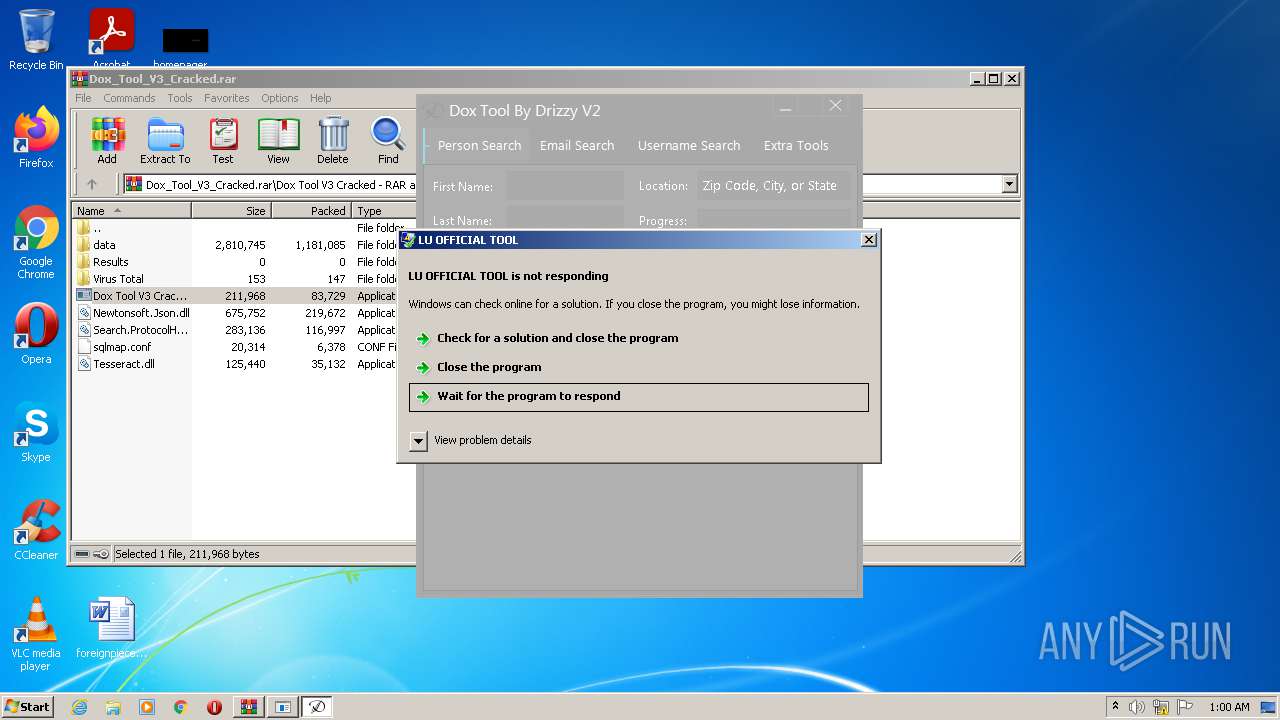1280x720 pixels.
Task: Click the Extract To icon in WinRAR
Action: pyautogui.click(x=165, y=141)
